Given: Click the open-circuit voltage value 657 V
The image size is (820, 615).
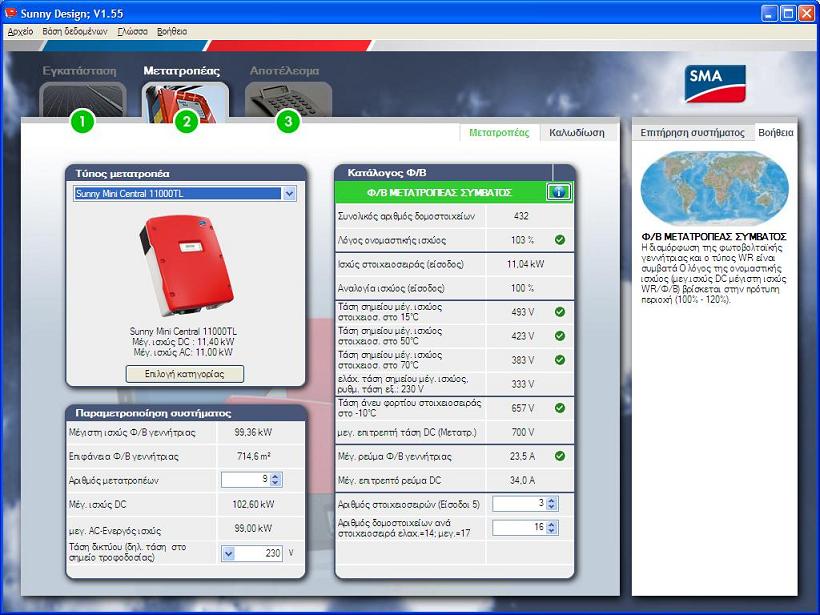Looking at the screenshot, I should point(522,408).
